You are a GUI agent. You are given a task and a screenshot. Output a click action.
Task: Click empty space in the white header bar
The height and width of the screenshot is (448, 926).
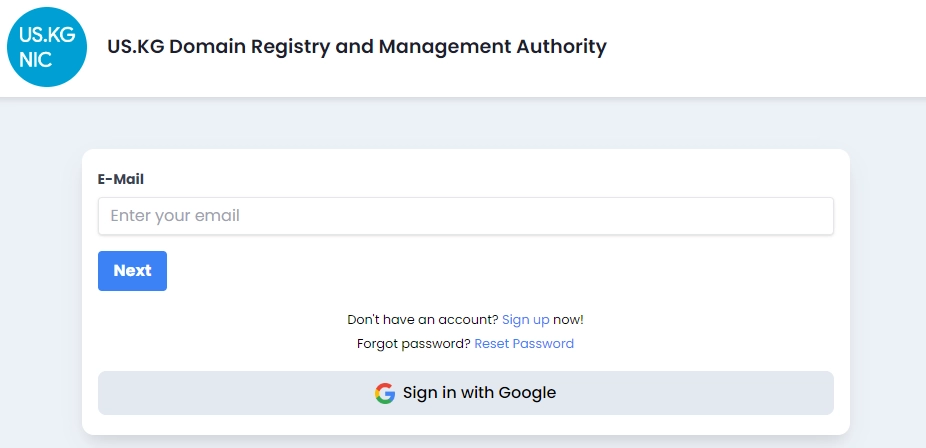(x=780, y=48)
